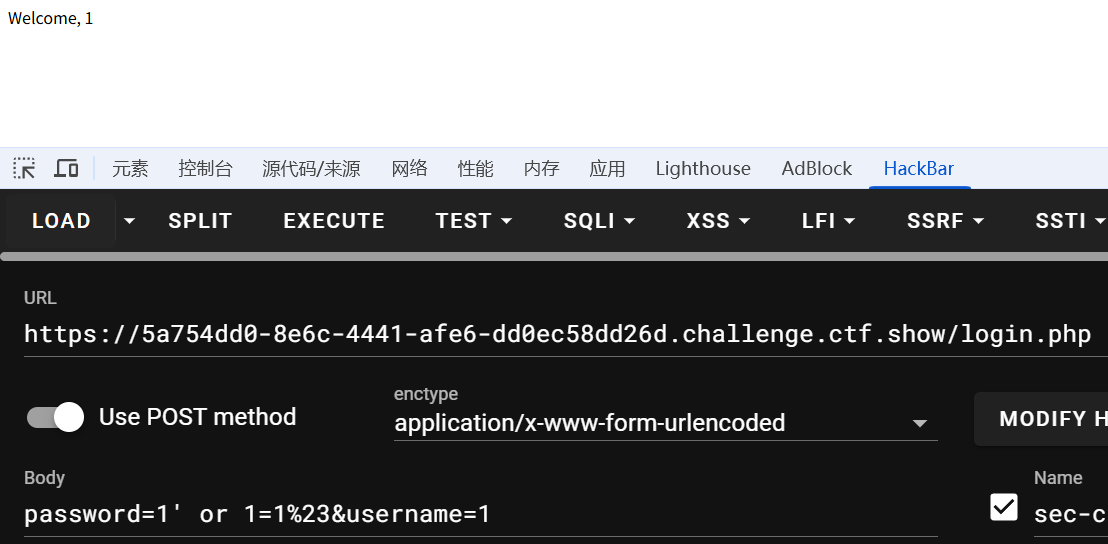Switch to the 控制台 console tab

pos(205,169)
